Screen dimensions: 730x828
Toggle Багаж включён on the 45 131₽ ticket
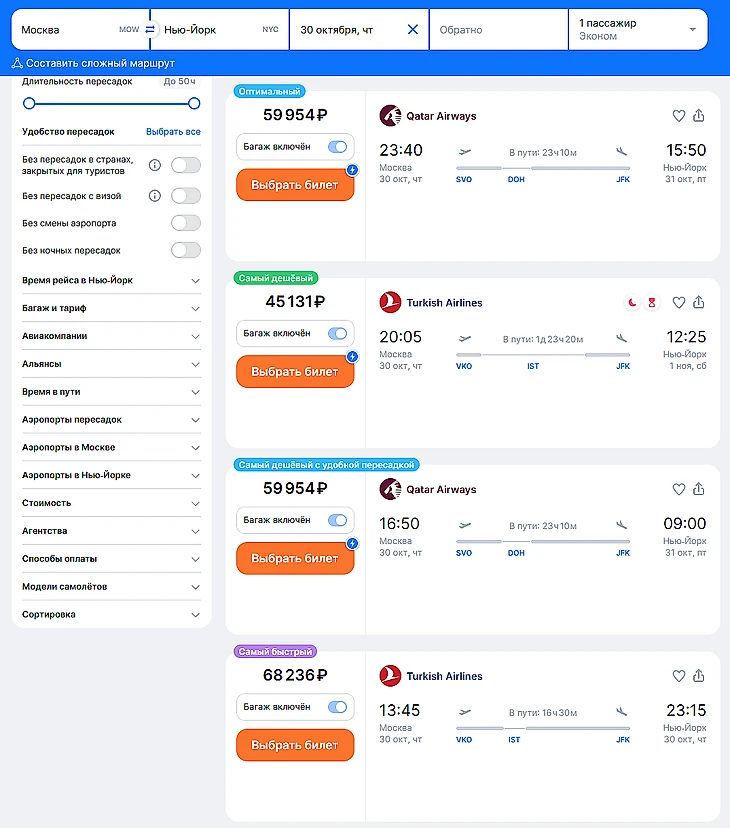tap(338, 334)
